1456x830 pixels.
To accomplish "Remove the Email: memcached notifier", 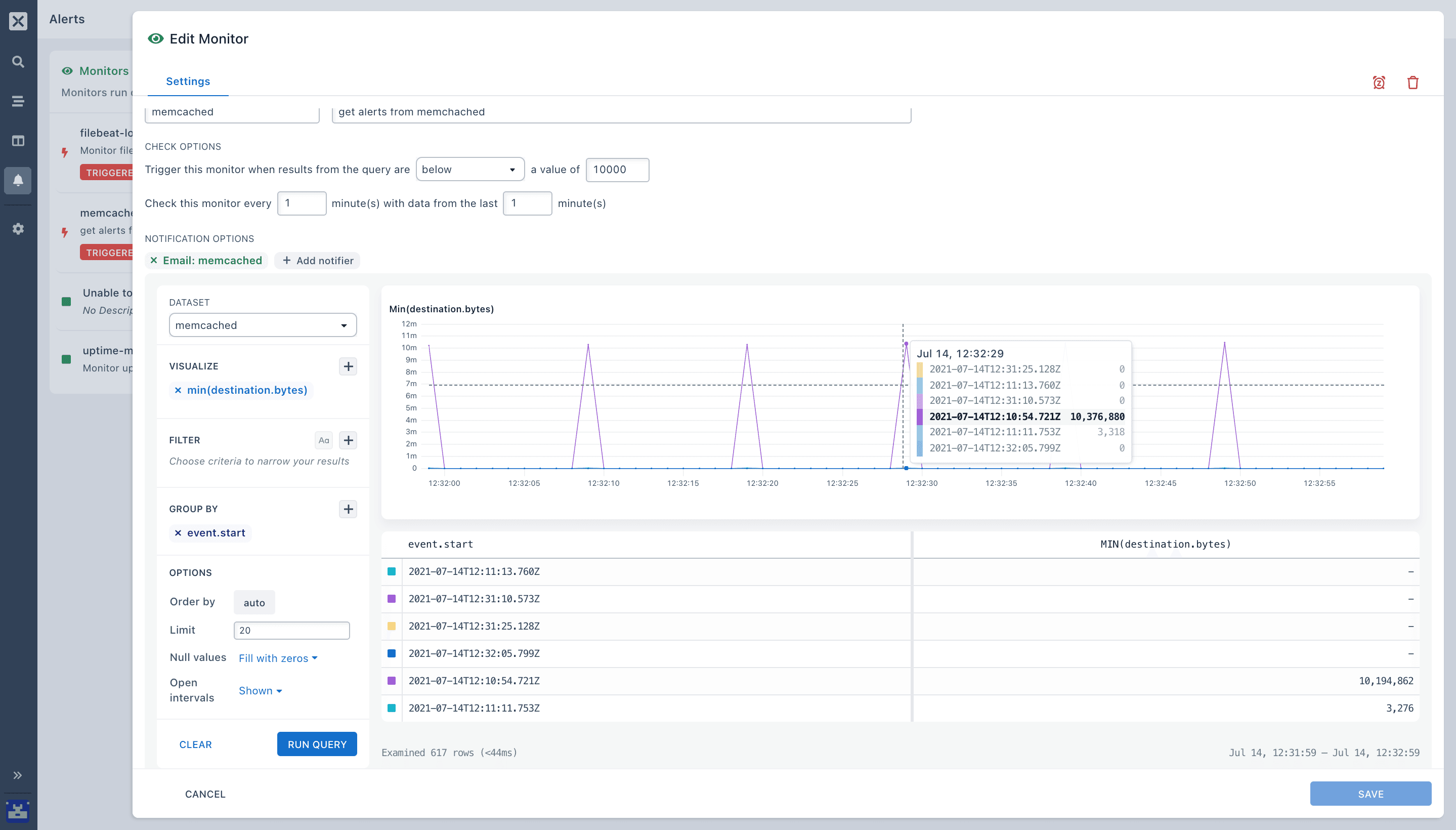I will coord(154,261).
